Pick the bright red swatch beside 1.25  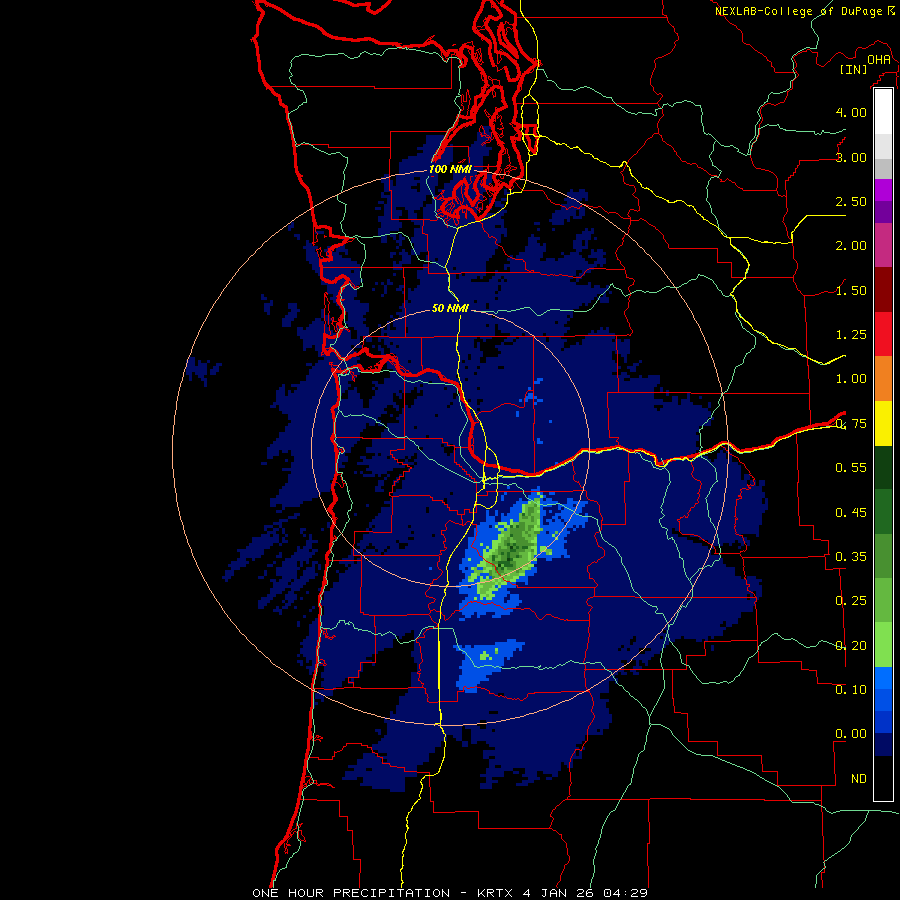point(883,334)
